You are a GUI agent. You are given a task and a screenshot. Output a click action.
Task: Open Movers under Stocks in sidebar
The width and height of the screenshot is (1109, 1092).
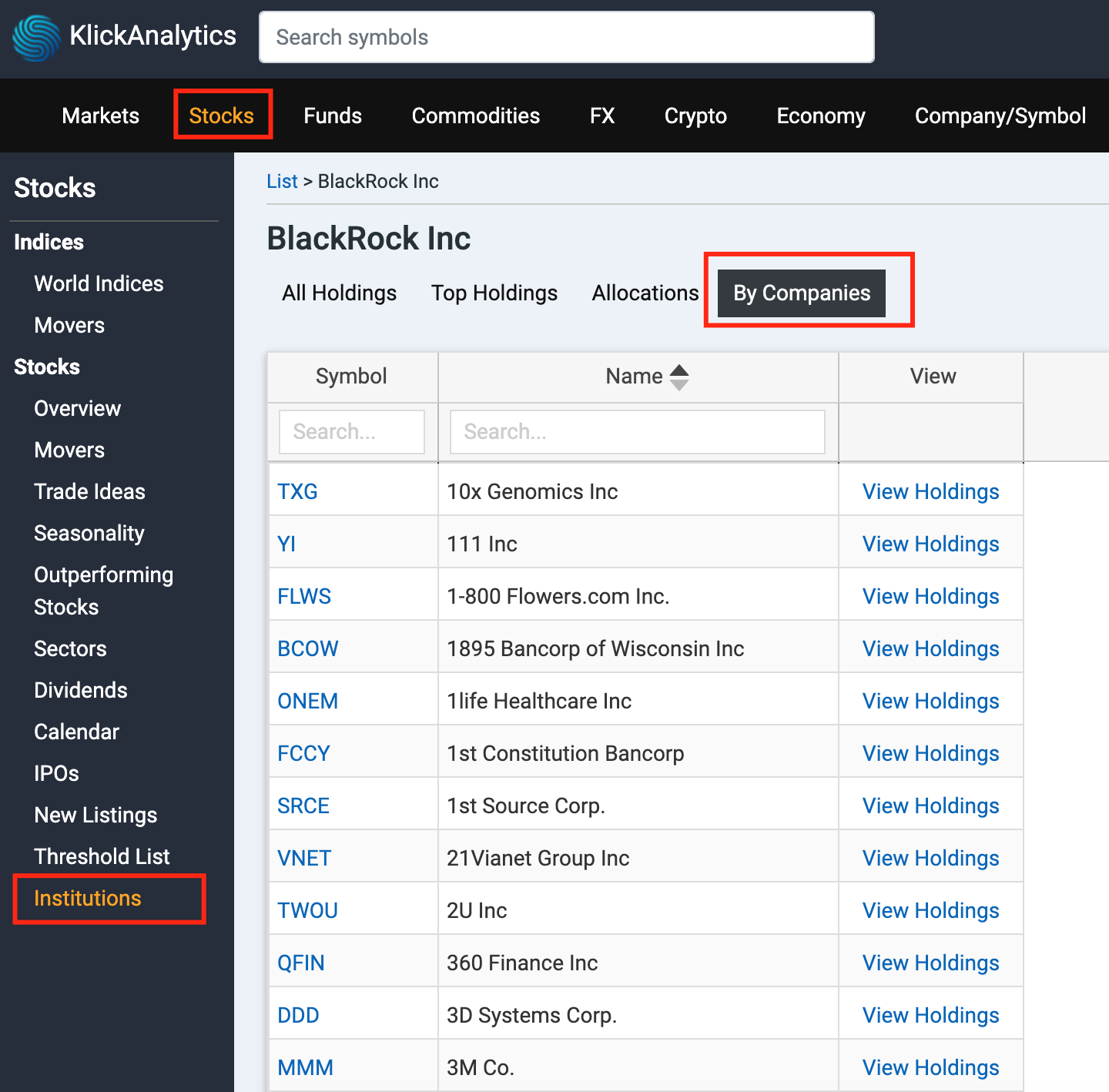point(69,450)
